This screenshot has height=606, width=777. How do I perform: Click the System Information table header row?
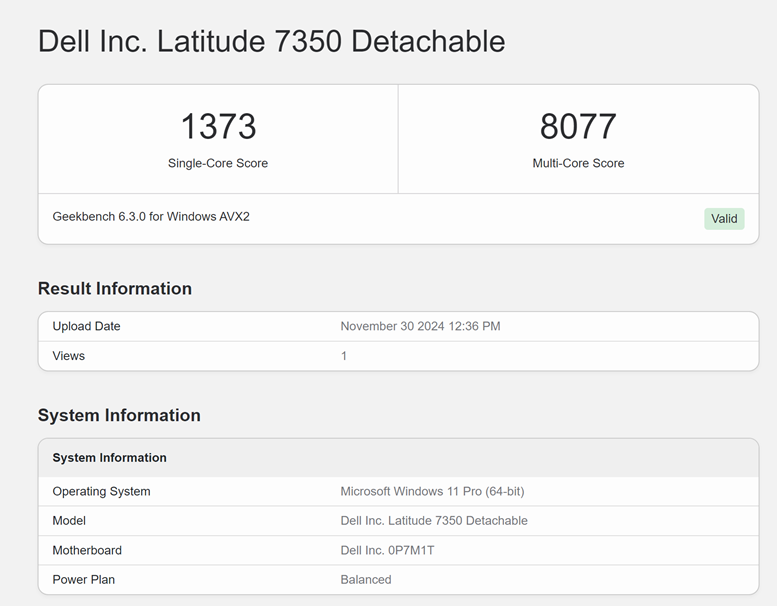click(110, 458)
